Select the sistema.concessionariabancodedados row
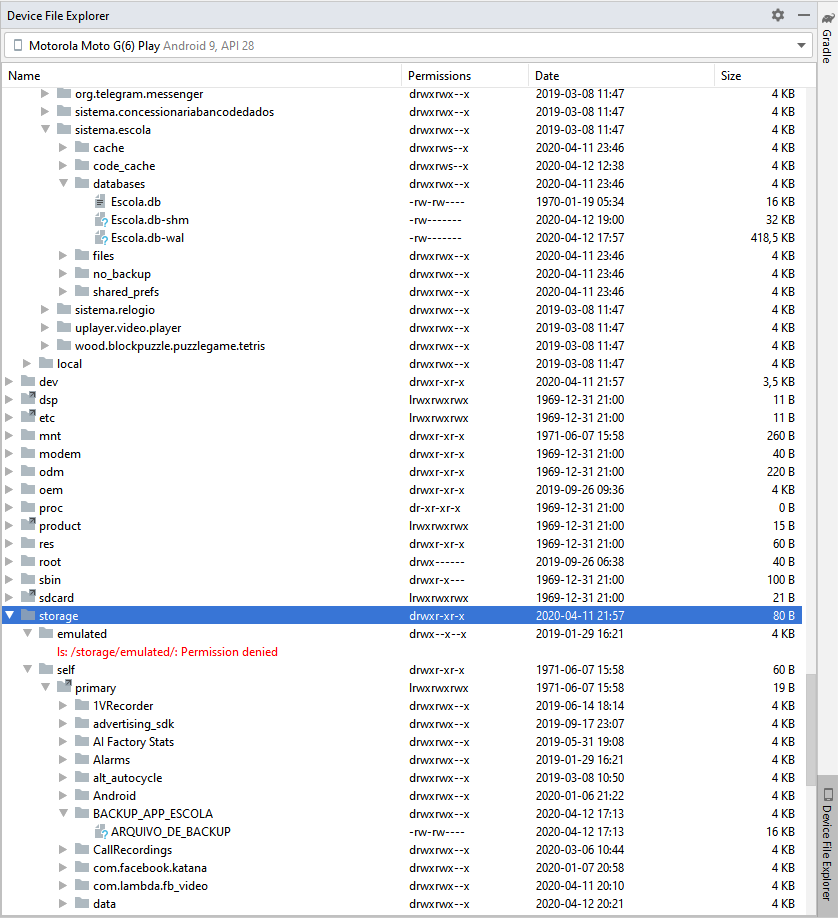The image size is (838, 918). point(402,112)
